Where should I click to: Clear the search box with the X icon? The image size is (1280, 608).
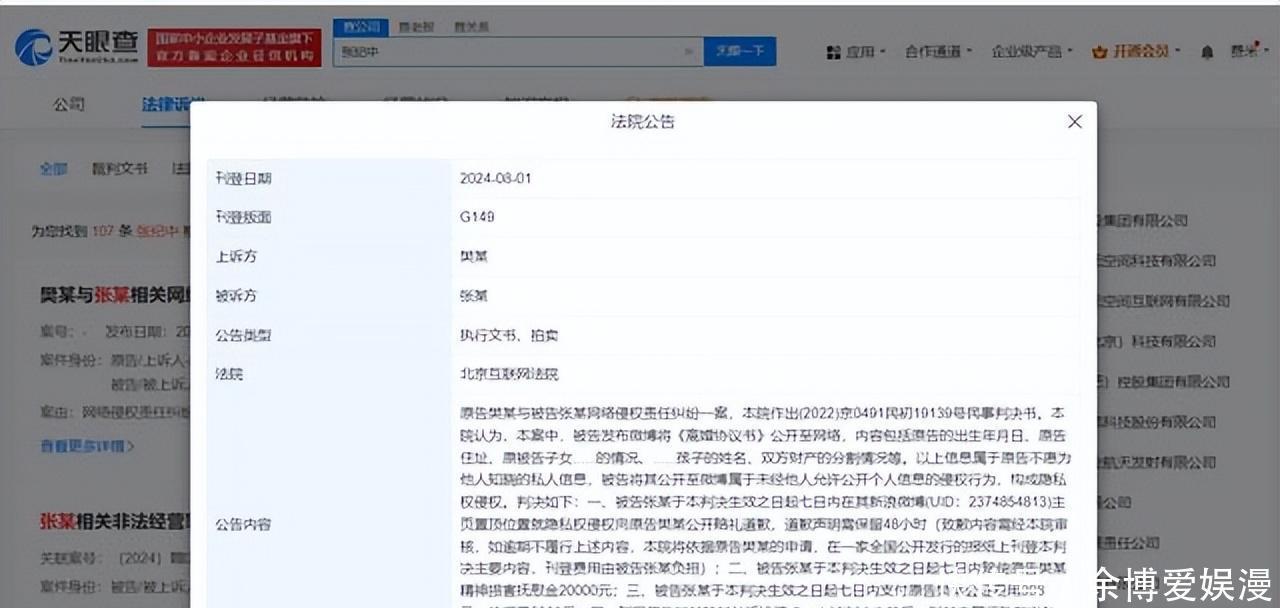coord(689,52)
